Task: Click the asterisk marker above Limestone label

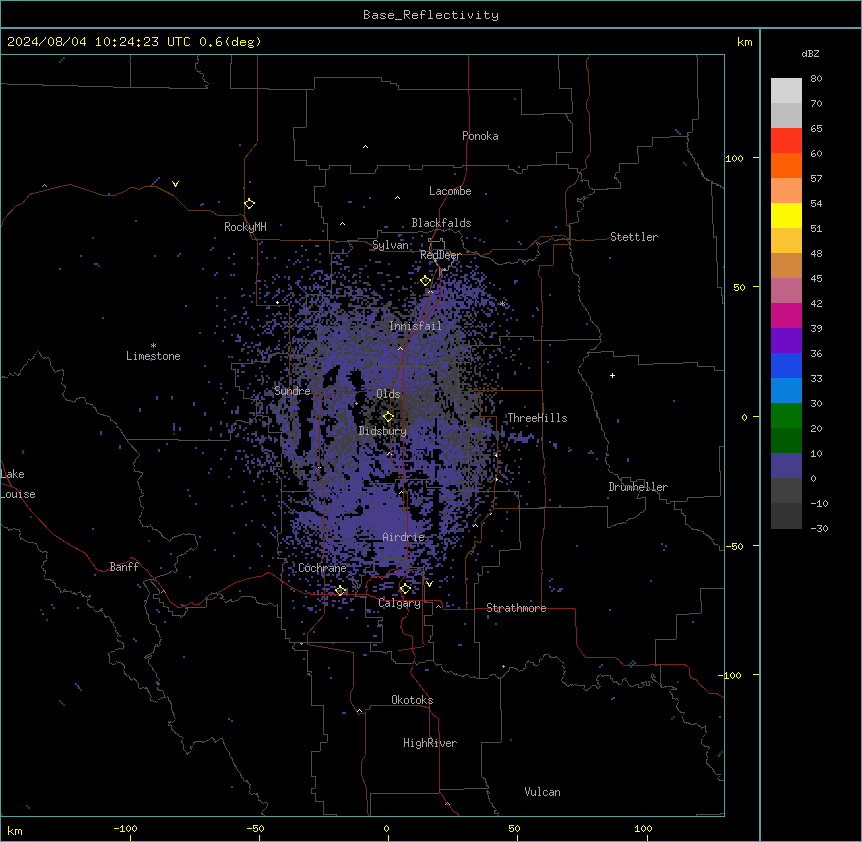Action: coord(153,346)
